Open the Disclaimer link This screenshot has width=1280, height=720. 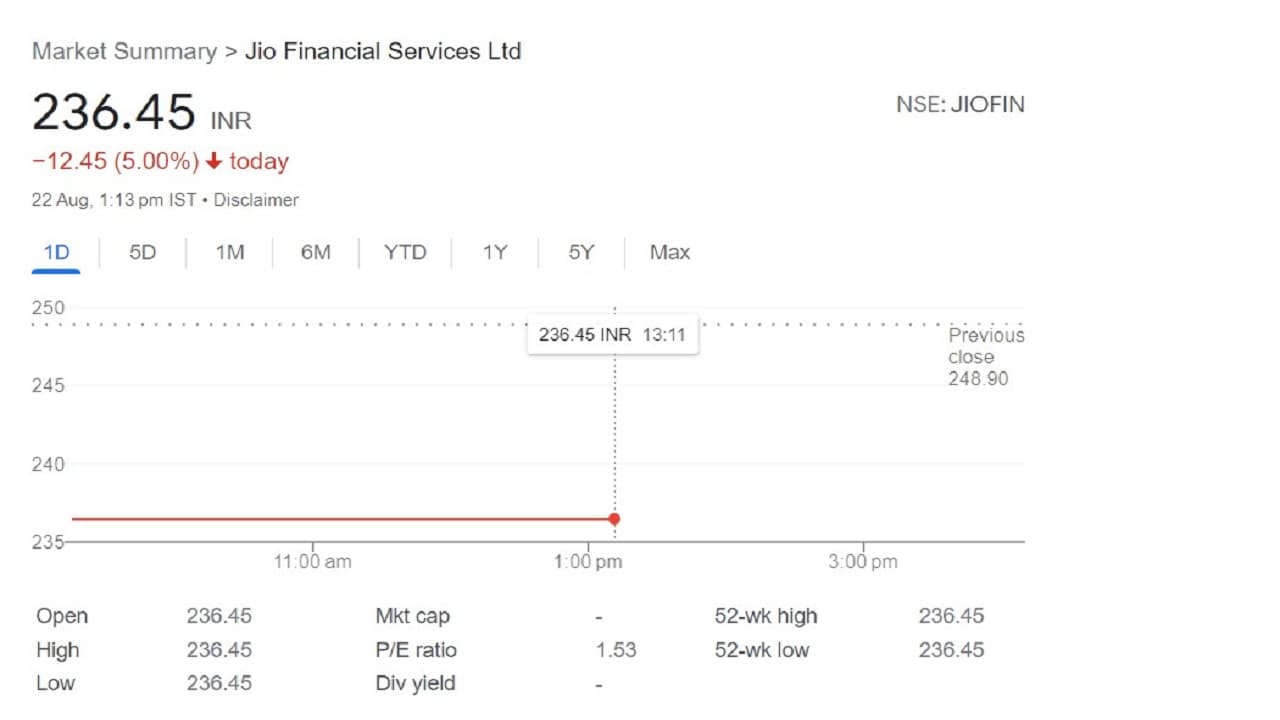(256, 200)
